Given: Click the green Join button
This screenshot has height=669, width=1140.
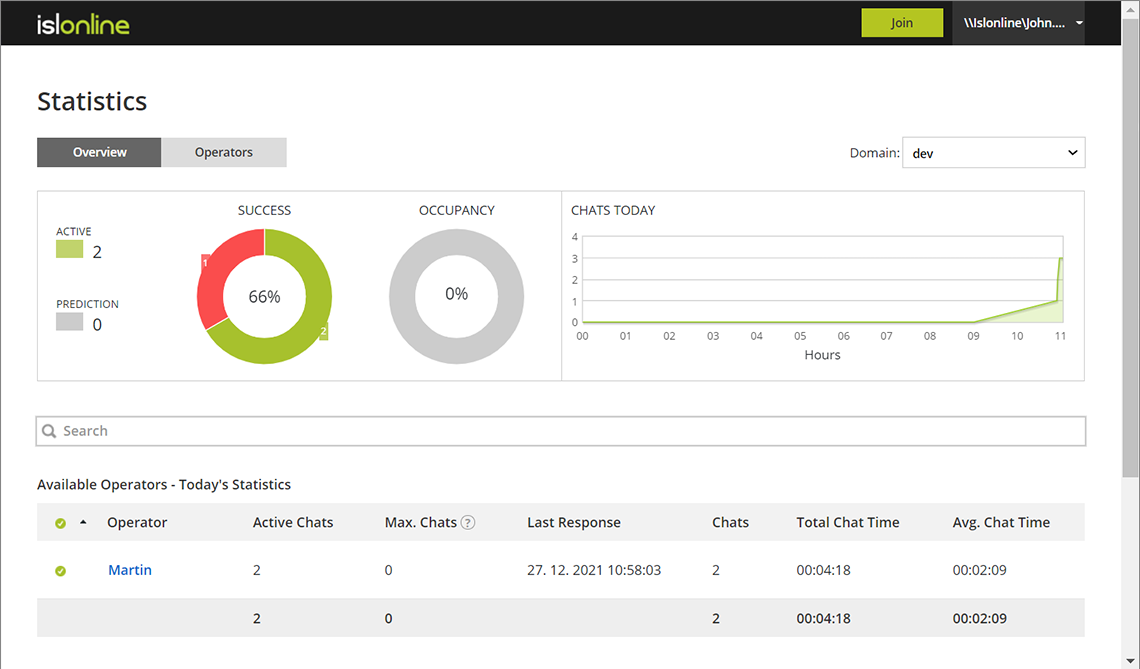Looking at the screenshot, I should point(902,22).
